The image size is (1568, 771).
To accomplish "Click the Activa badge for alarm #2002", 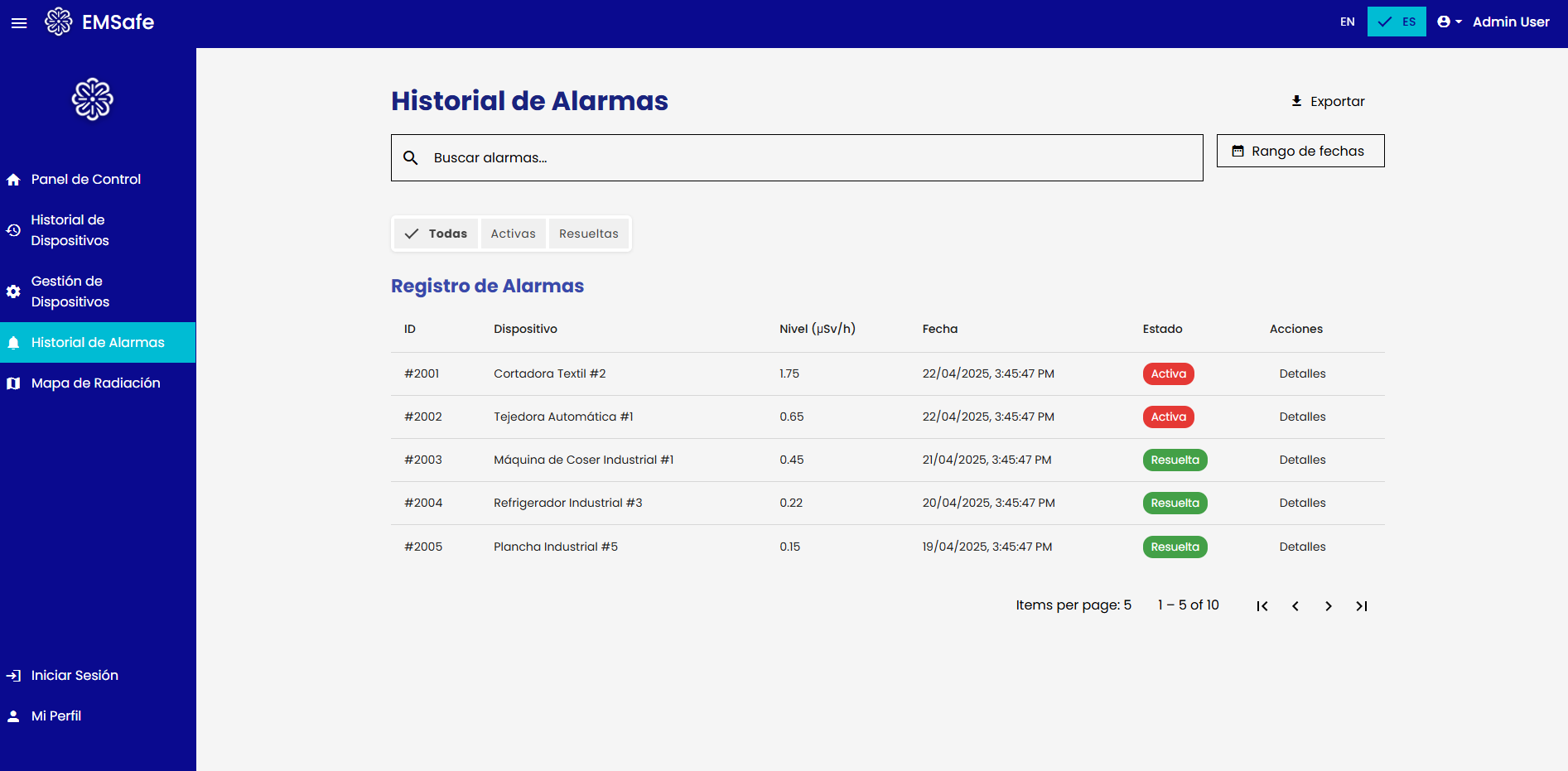I will tap(1168, 417).
